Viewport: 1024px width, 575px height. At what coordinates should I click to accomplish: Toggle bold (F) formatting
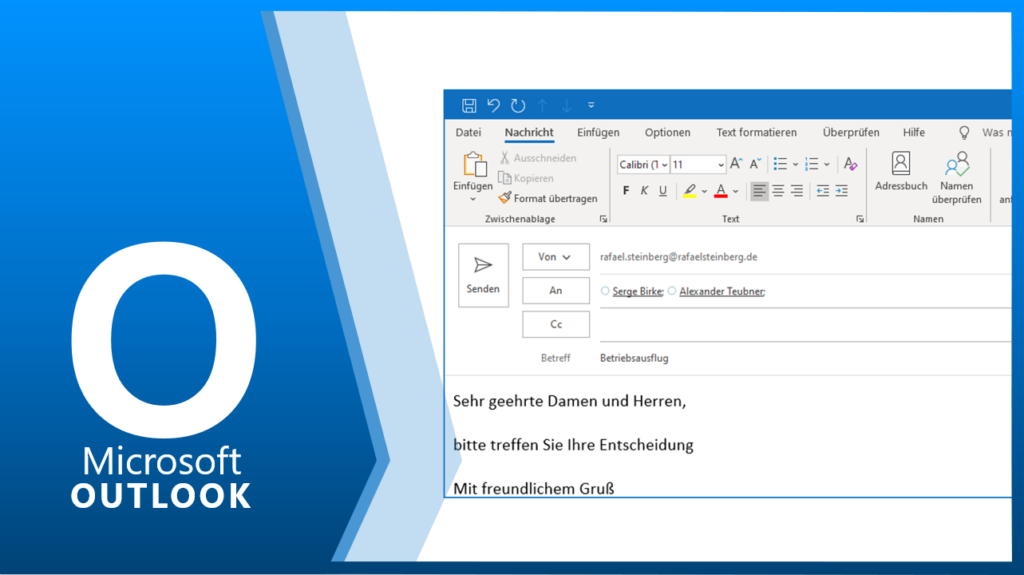pos(626,191)
